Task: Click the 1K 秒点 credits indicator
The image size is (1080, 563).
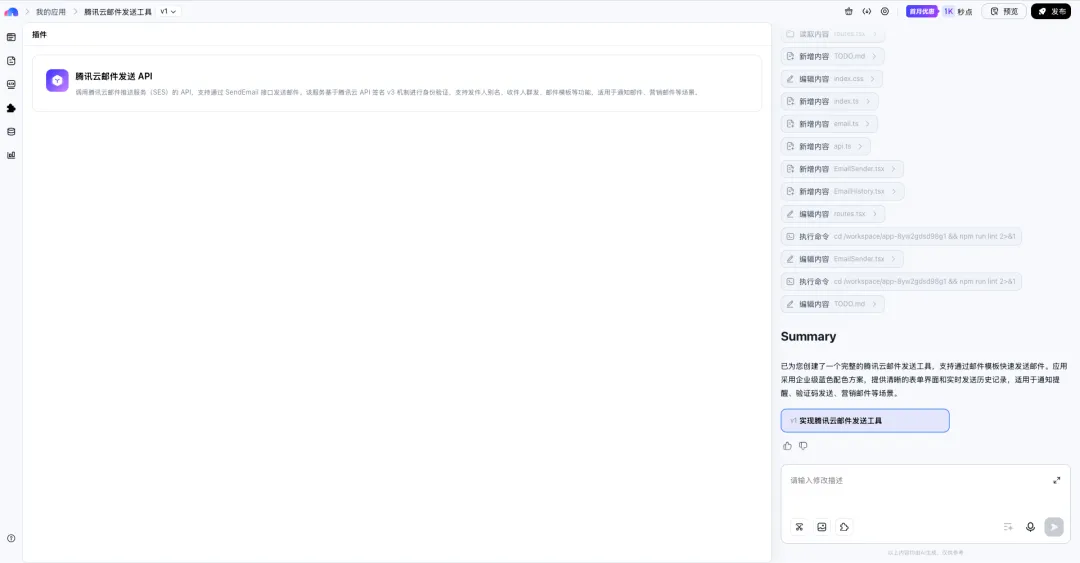Action: (x=957, y=11)
